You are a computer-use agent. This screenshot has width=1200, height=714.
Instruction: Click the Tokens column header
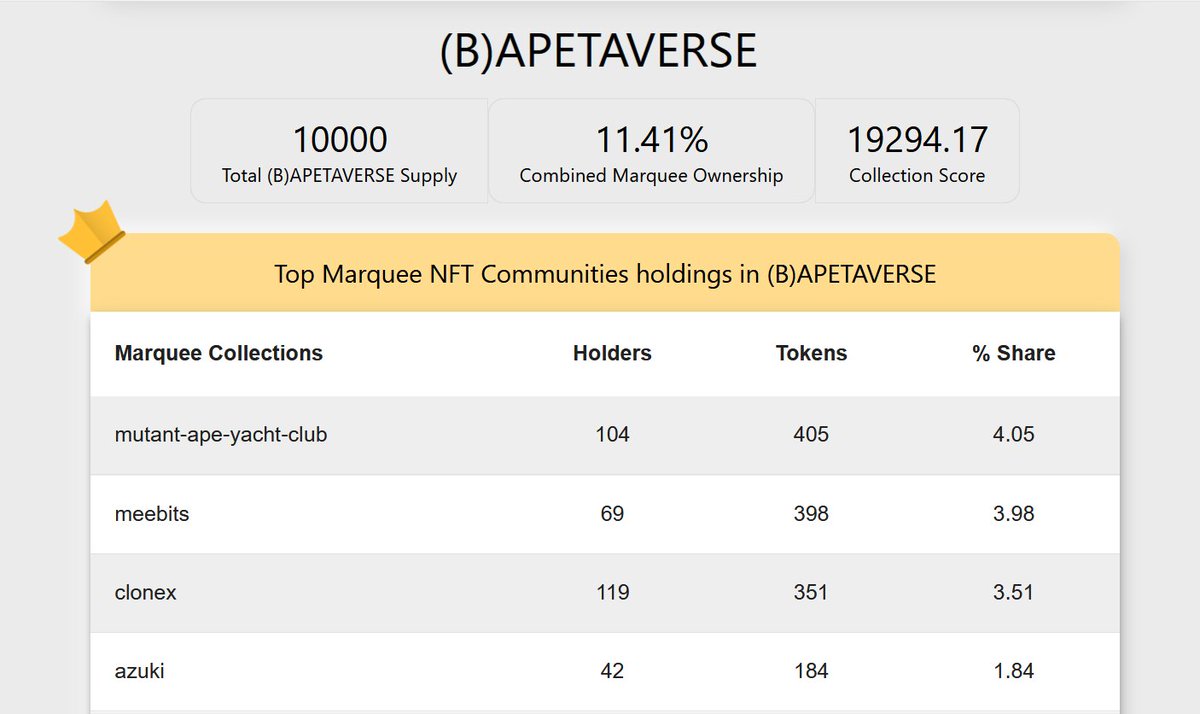point(811,353)
